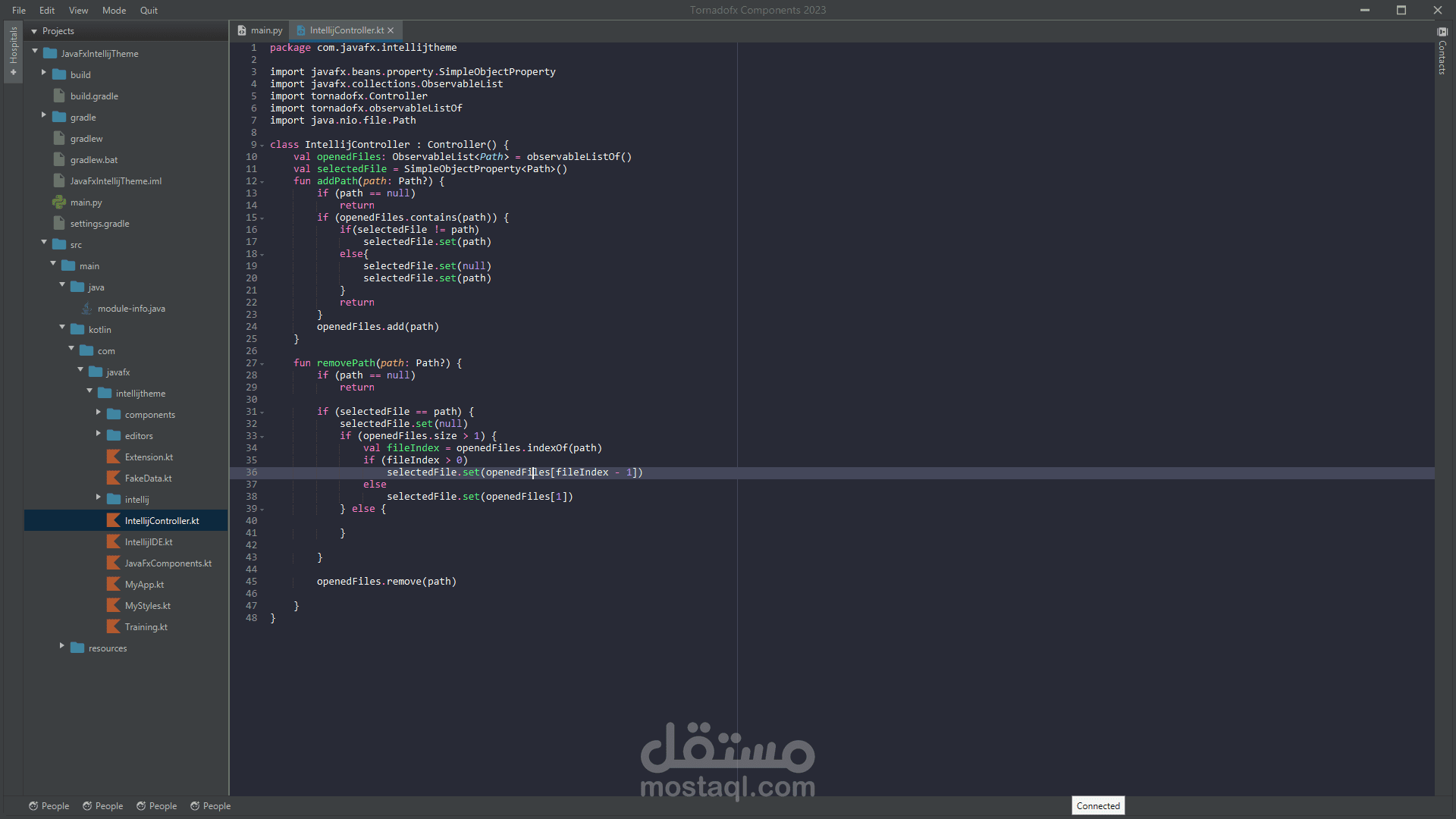
Task: Click the Kotlin file icon beside Extension.kt
Action: point(114,457)
